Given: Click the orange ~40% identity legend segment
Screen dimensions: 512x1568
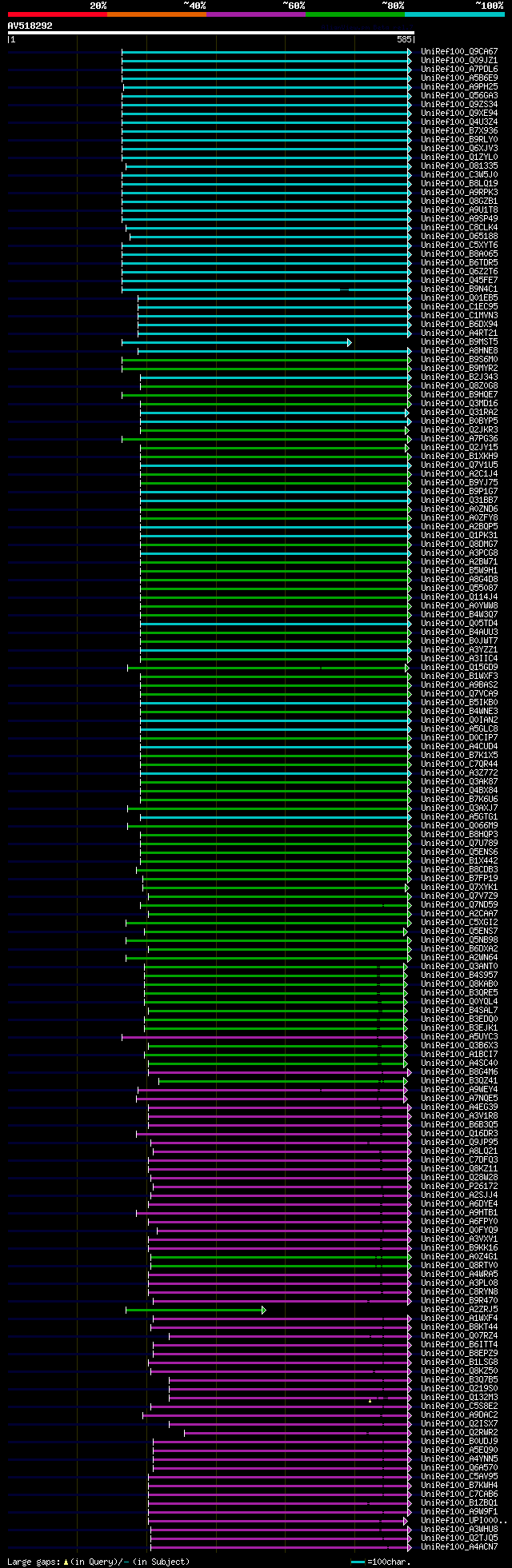Looking at the screenshot, I should (x=157, y=14).
